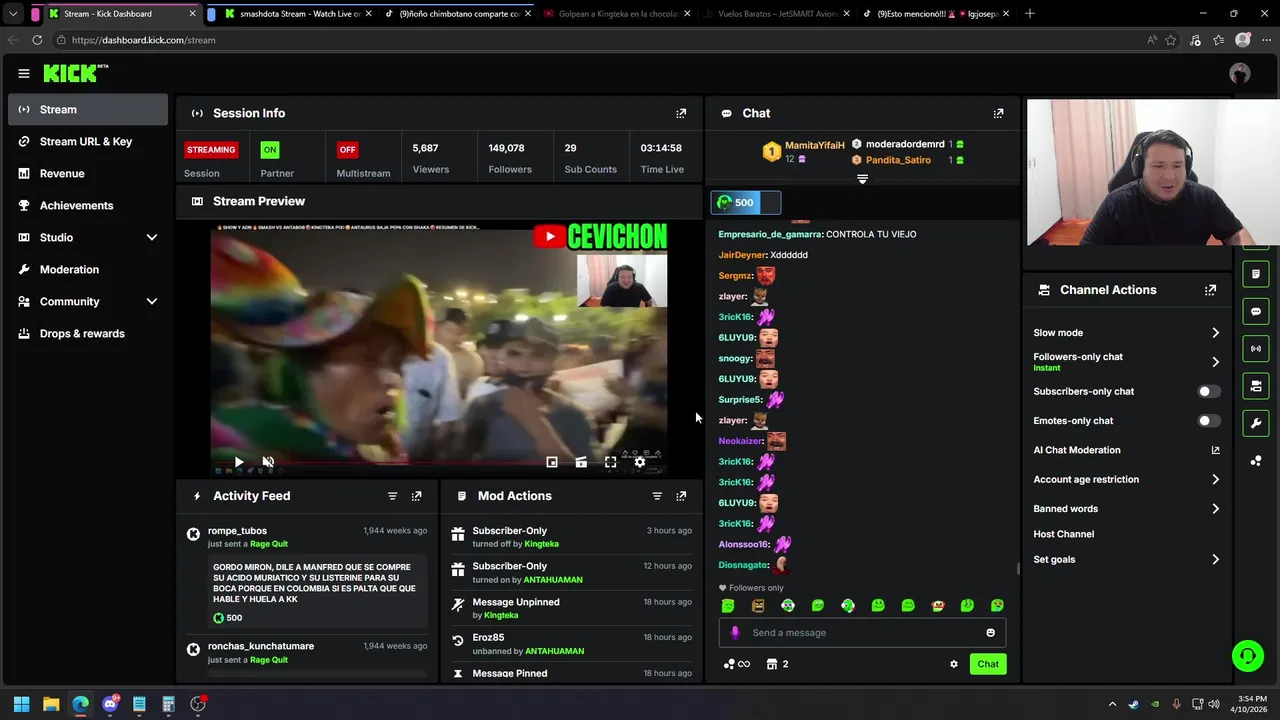Open Activity Feed filter options
This screenshot has width=1280, height=720.
[x=392, y=496]
